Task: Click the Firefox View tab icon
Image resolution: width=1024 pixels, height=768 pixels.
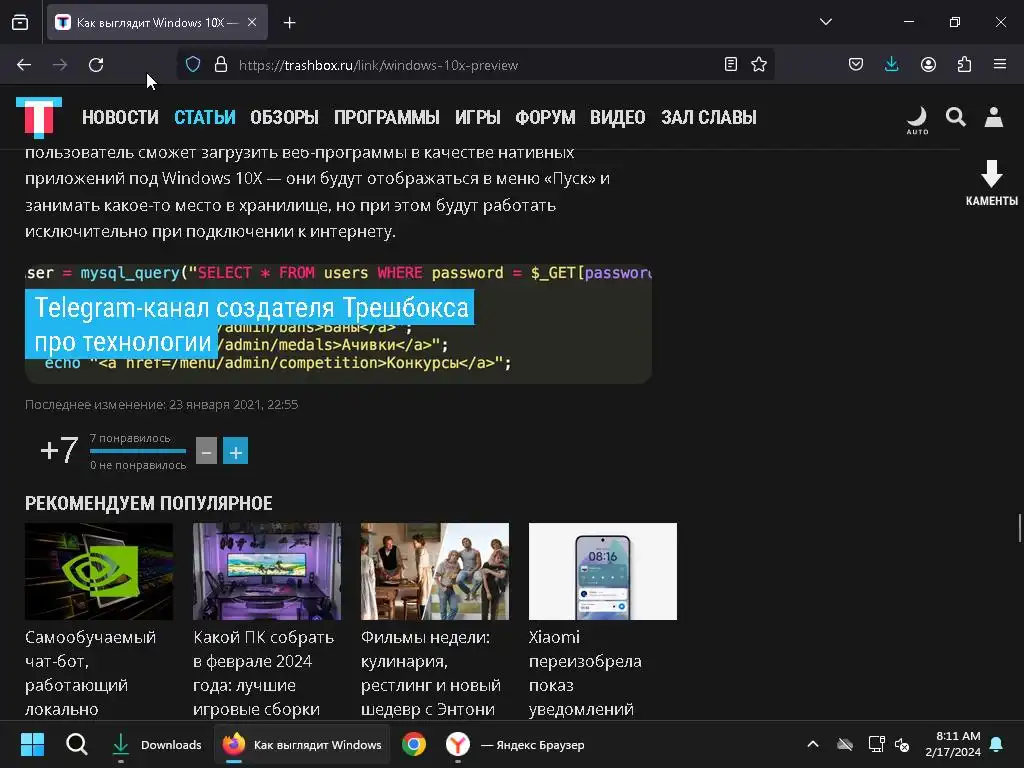Action: [20, 22]
